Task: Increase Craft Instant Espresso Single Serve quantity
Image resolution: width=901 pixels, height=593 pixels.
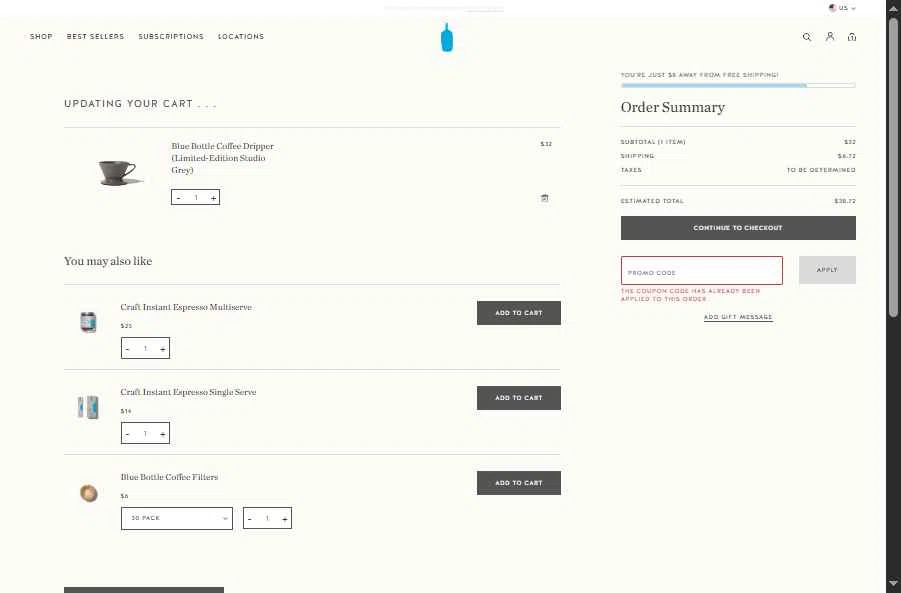Action: tap(163, 434)
